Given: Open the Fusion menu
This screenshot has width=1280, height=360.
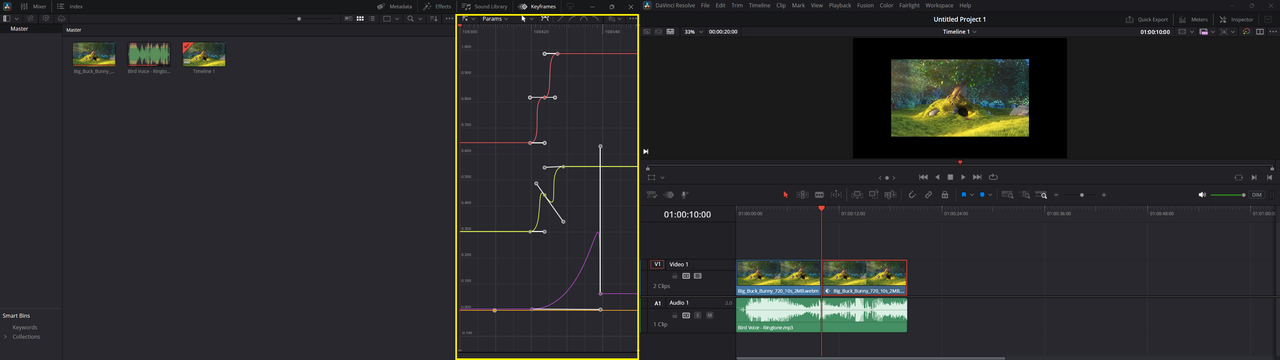Looking at the screenshot, I should tap(865, 6).
